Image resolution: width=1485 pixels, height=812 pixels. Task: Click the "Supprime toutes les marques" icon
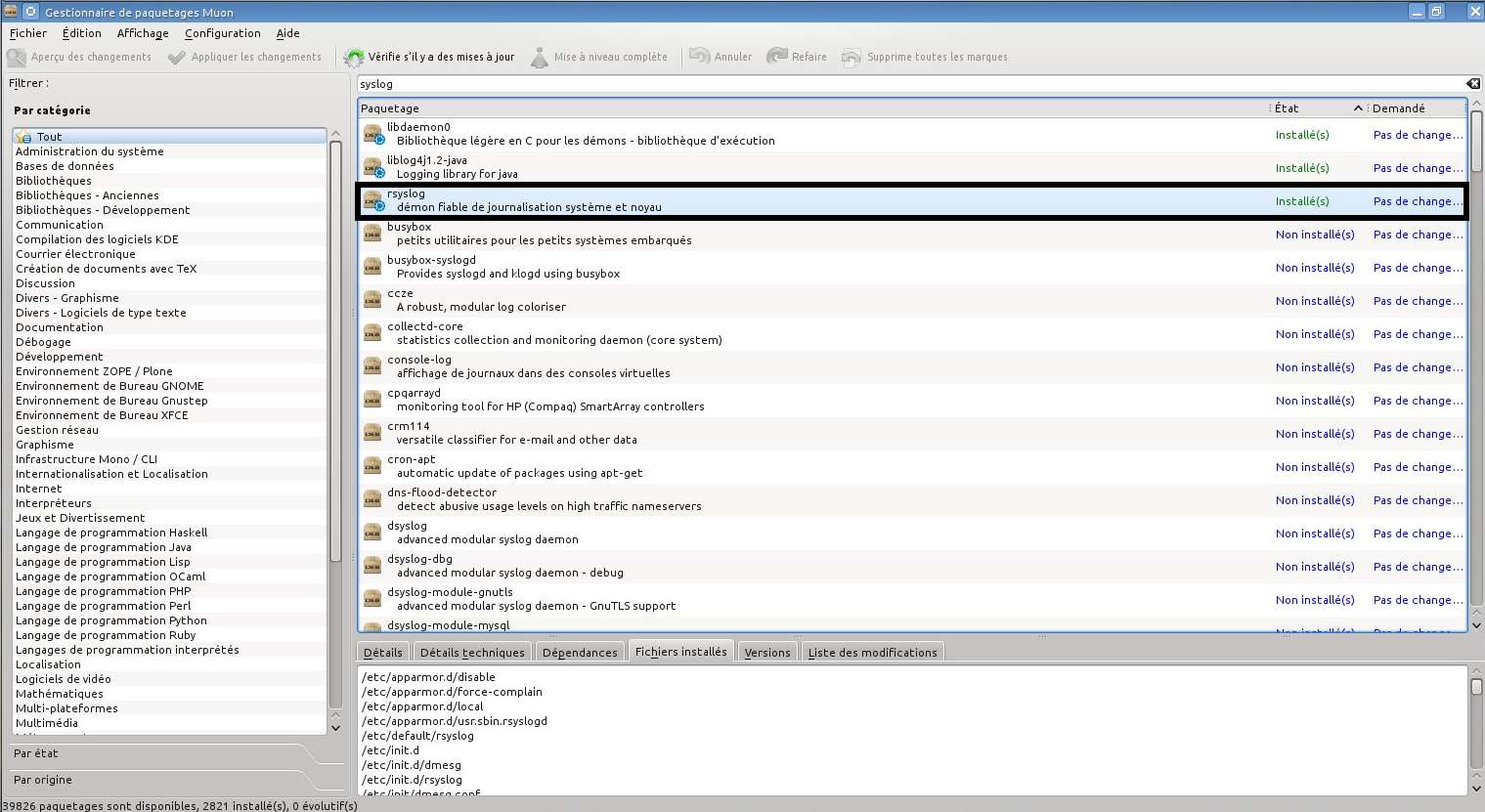(852, 57)
